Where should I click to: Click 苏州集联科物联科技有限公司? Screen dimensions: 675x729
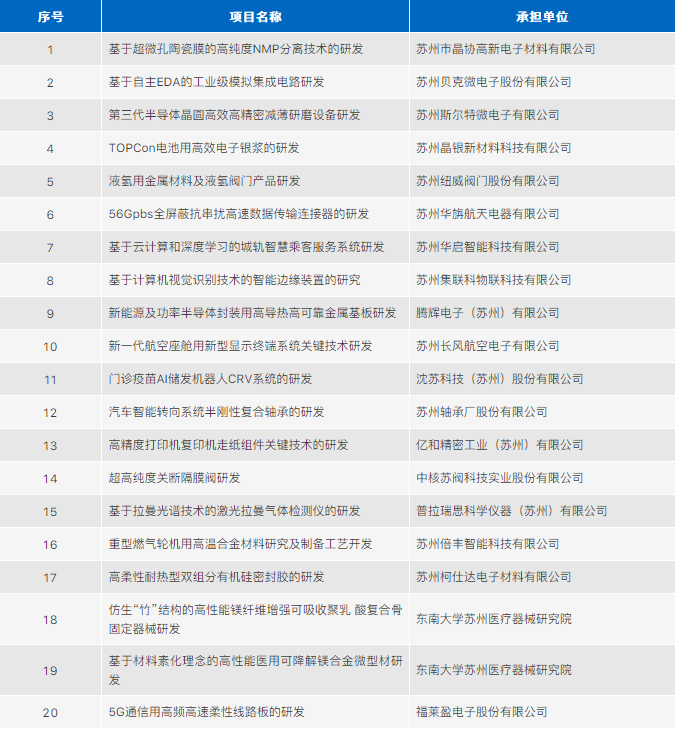tap(493, 280)
